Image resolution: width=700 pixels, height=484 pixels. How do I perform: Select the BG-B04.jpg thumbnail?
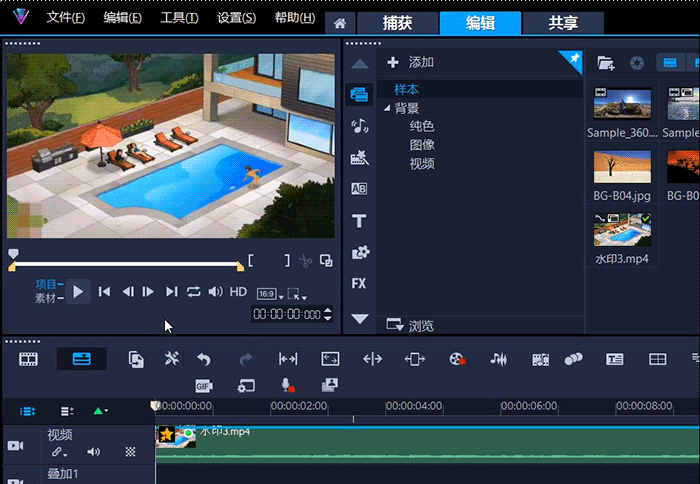[x=622, y=167]
